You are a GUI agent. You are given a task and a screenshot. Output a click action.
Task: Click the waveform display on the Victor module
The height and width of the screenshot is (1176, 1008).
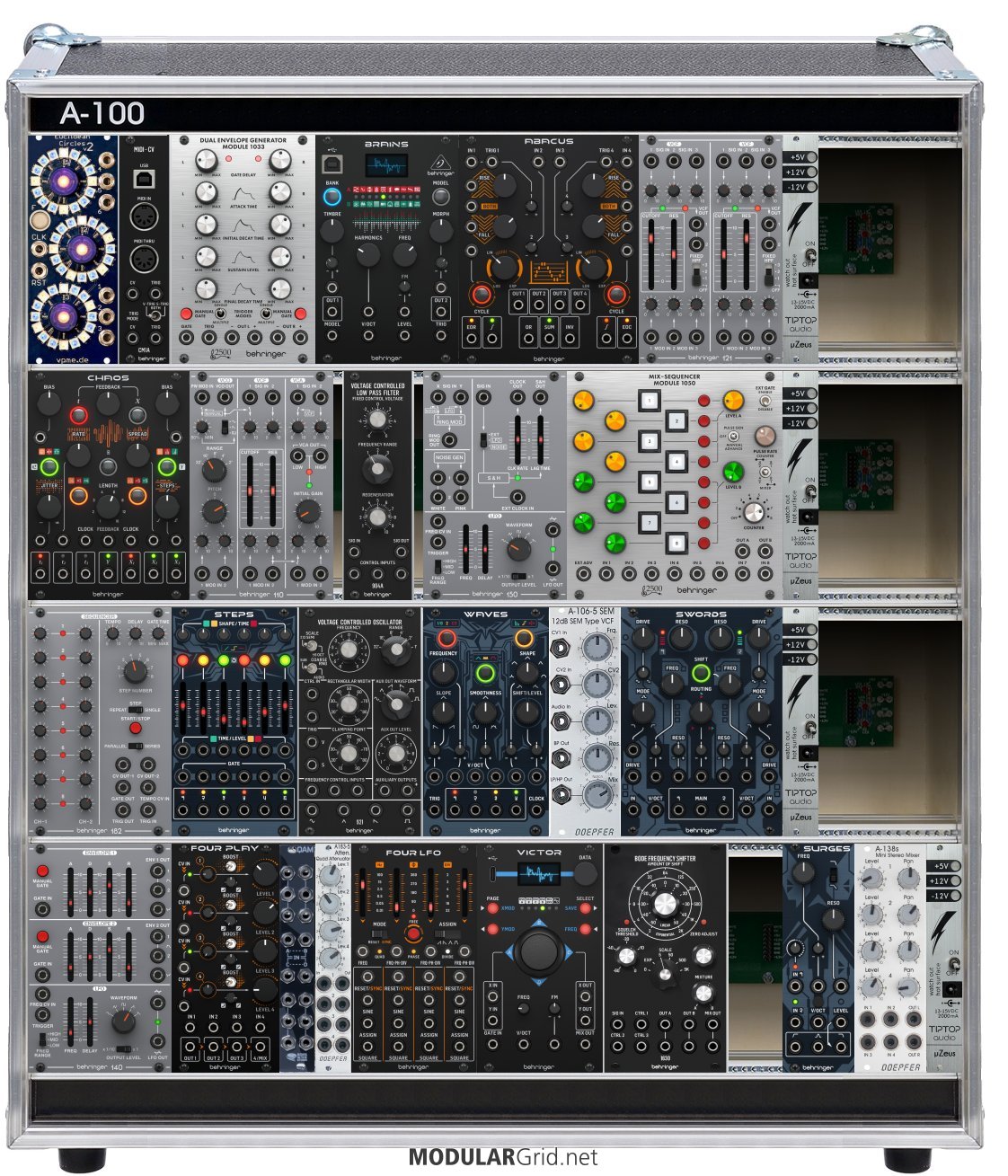click(x=539, y=872)
